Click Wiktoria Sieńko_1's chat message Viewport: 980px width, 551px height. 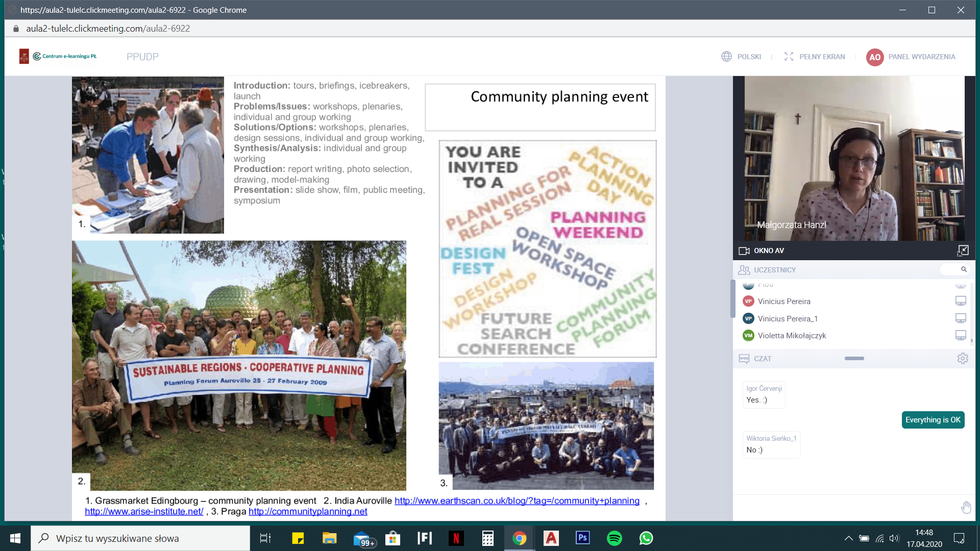tap(771, 444)
